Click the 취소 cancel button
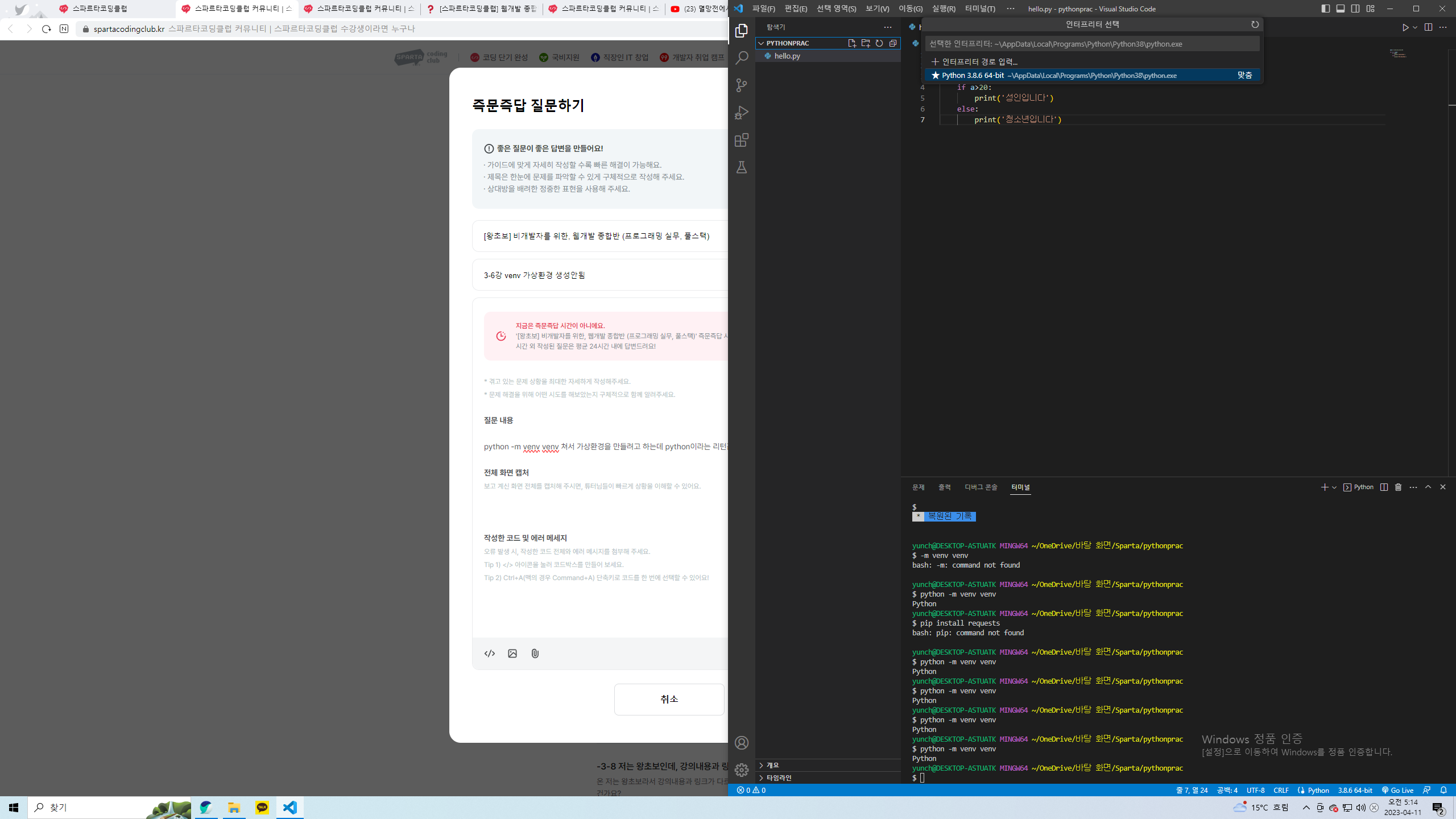This screenshot has height=819, width=1456. tap(669, 699)
